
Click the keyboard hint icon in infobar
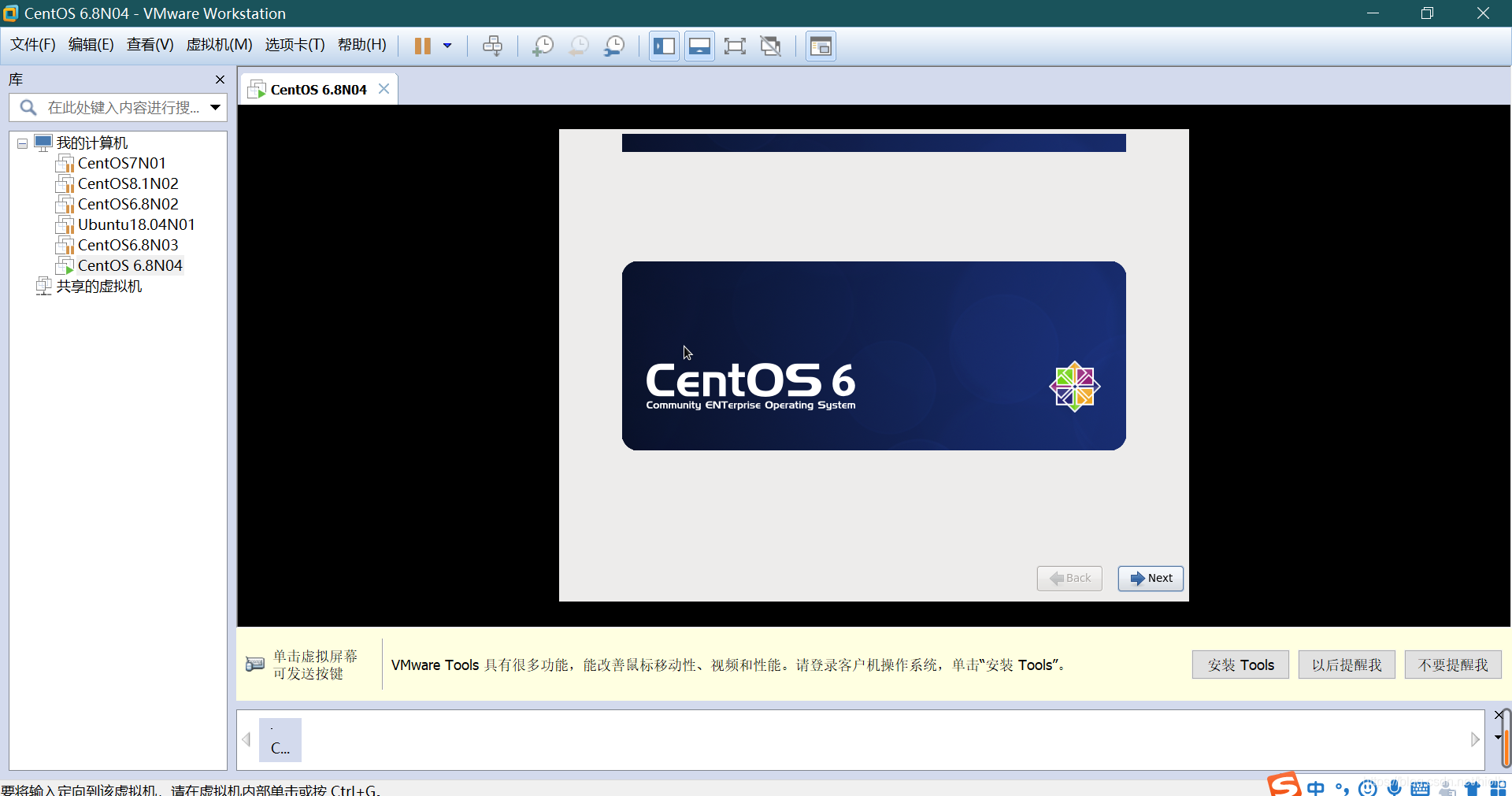pyautogui.click(x=254, y=664)
